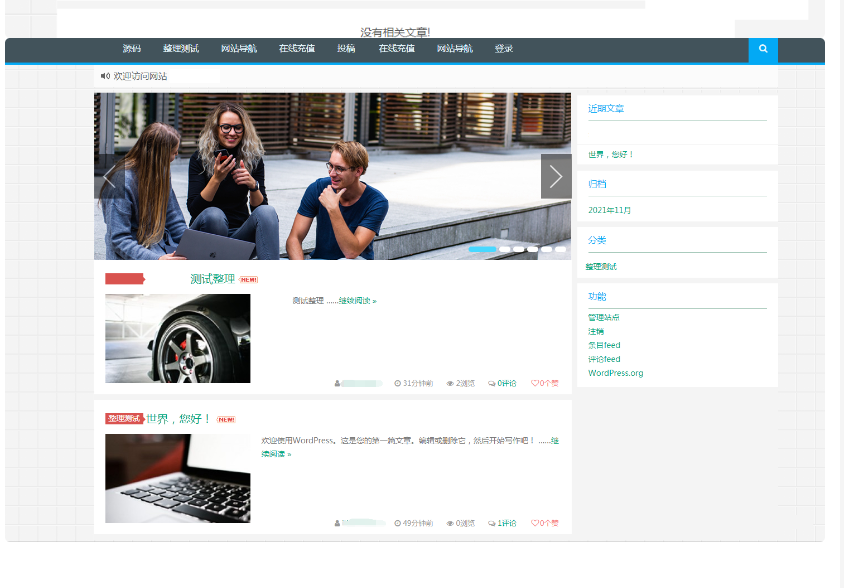Click the laptop keyboard post thumbnail
844x588 pixels.
(x=178, y=478)
